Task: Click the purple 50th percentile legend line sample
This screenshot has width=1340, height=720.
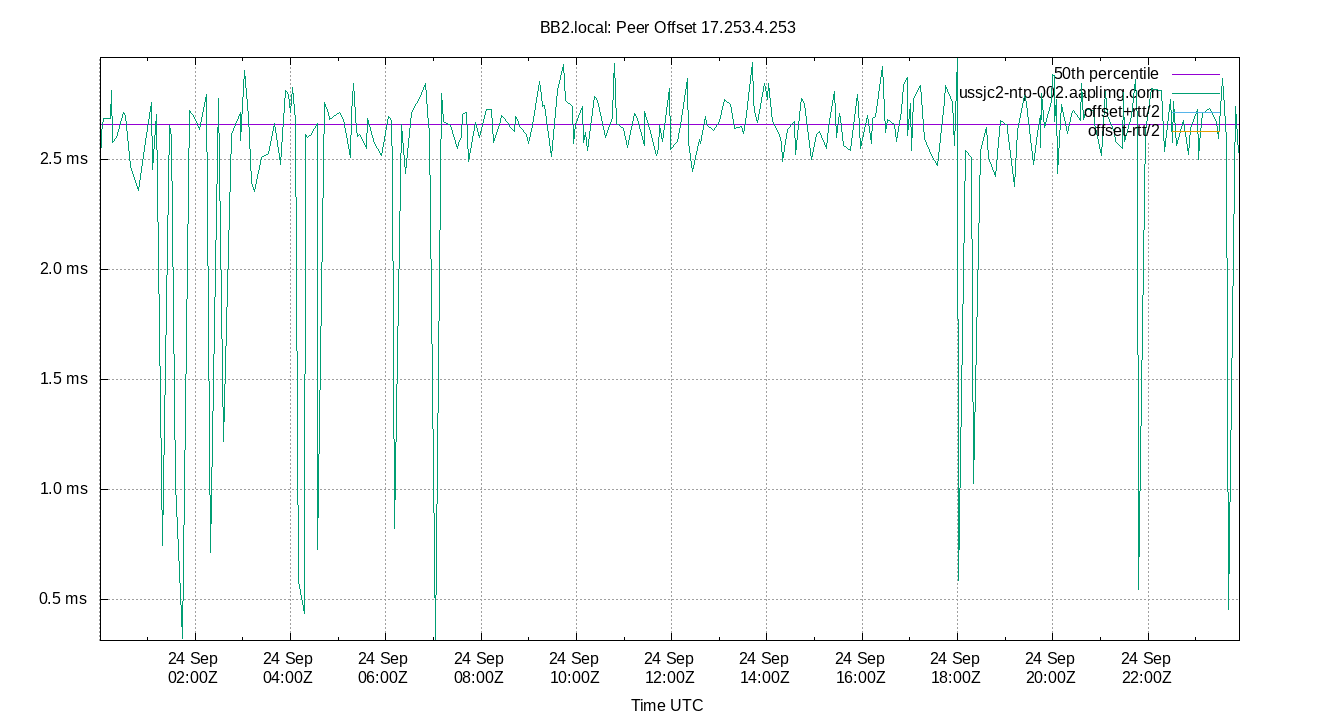Action: [1194, 74]
